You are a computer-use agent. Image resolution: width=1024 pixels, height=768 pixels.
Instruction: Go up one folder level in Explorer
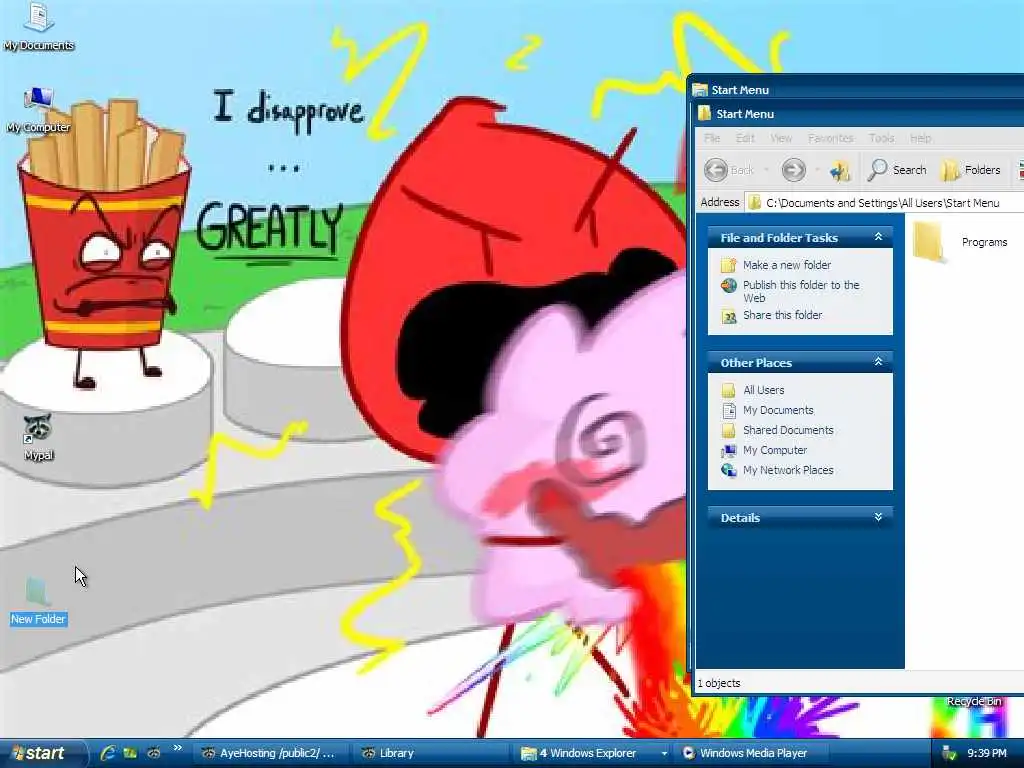coord(840,170)
